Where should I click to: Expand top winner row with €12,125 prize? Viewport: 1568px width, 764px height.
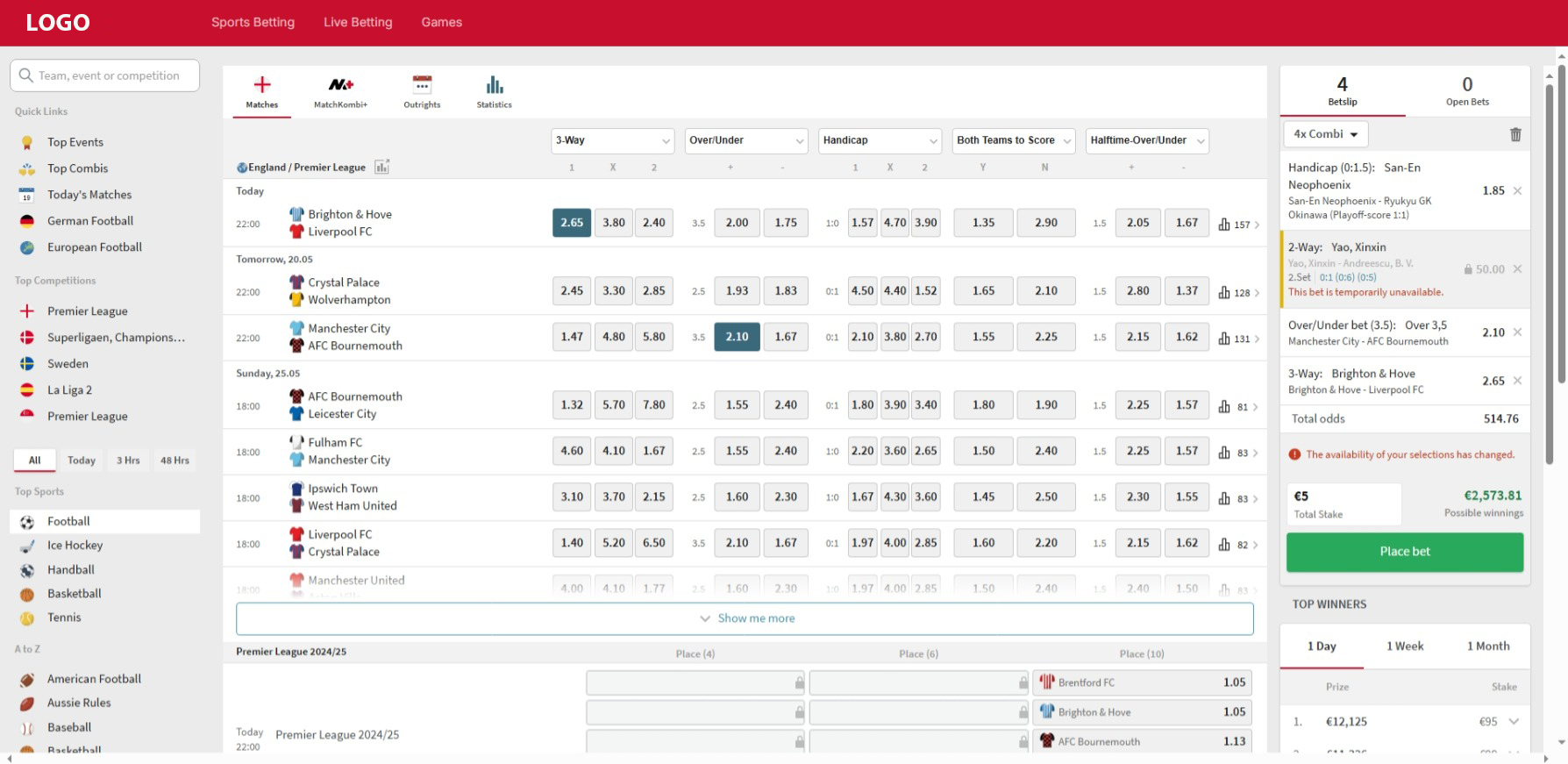(1514, 722)
